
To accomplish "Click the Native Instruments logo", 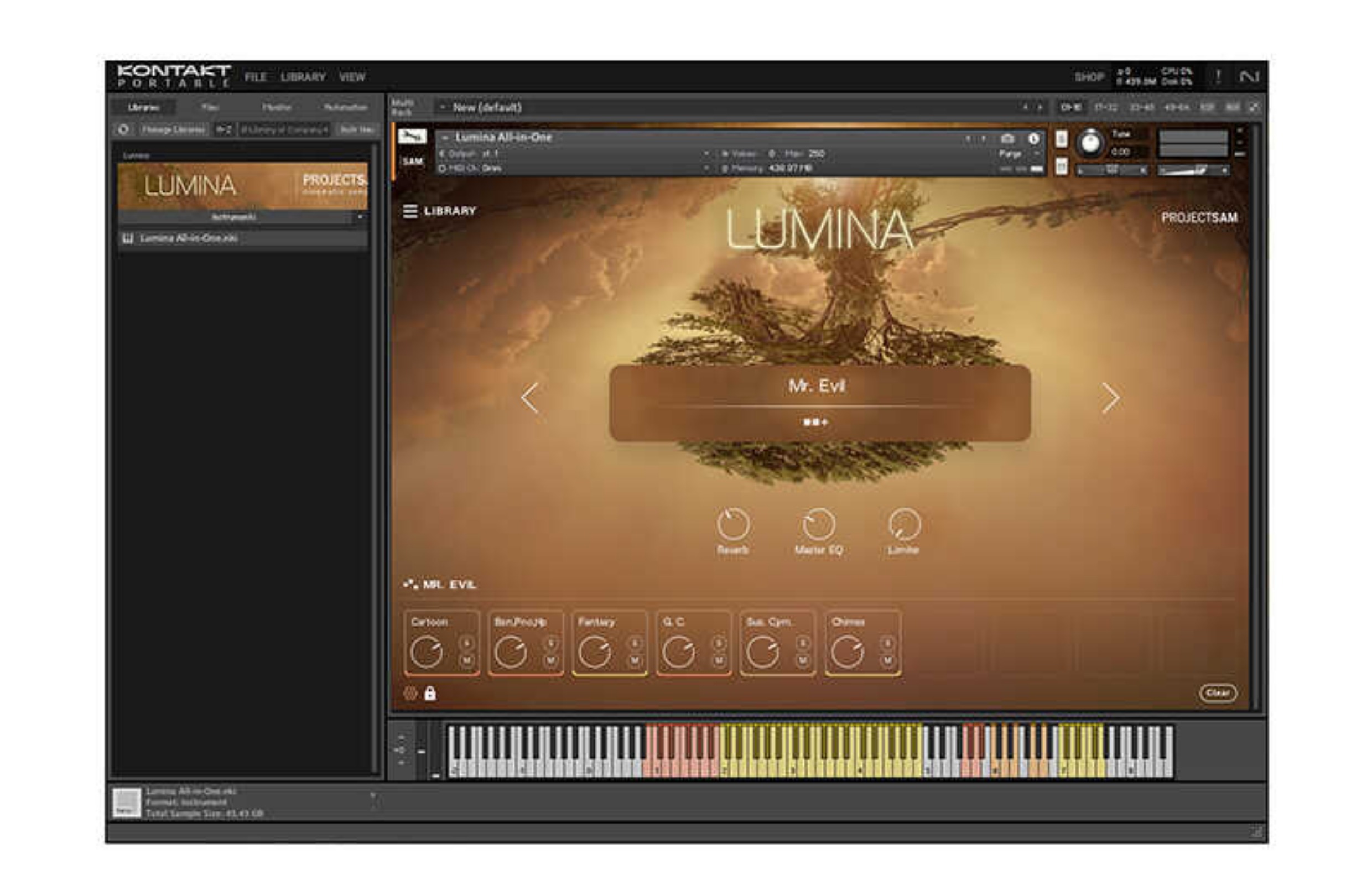I will 1249,77.
